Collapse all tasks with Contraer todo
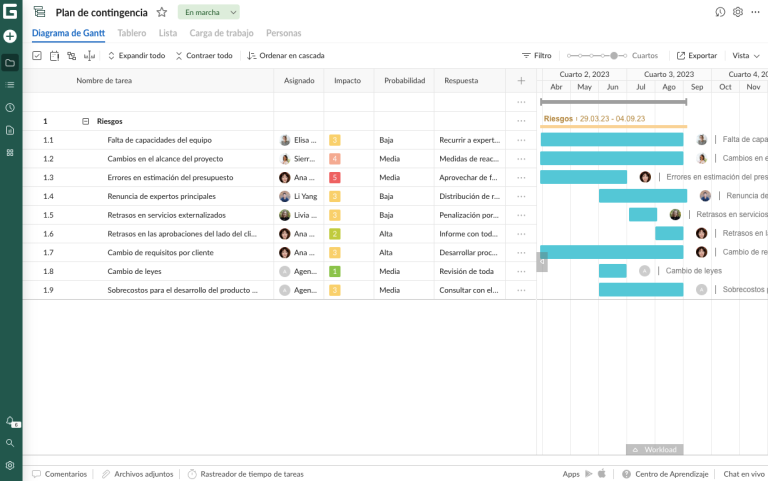The height and width of the screenshot is (481, 768). coord(203,56)
